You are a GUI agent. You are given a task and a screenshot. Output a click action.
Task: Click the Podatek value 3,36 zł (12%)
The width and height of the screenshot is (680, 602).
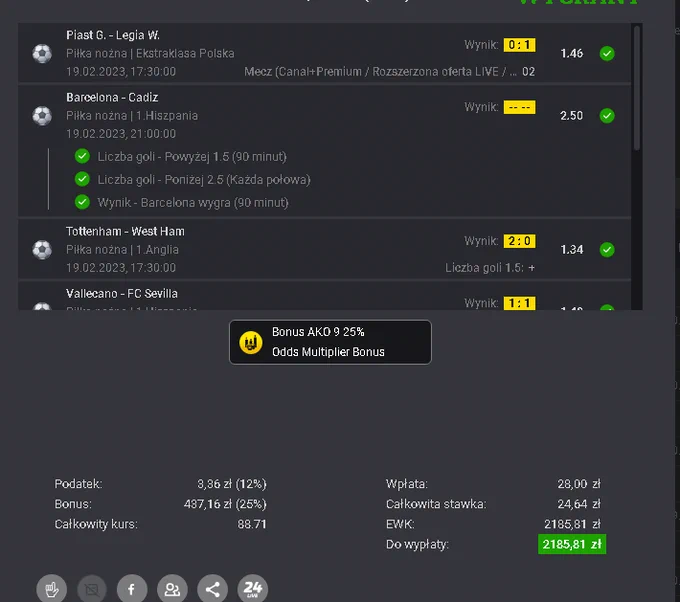[232, 484]
